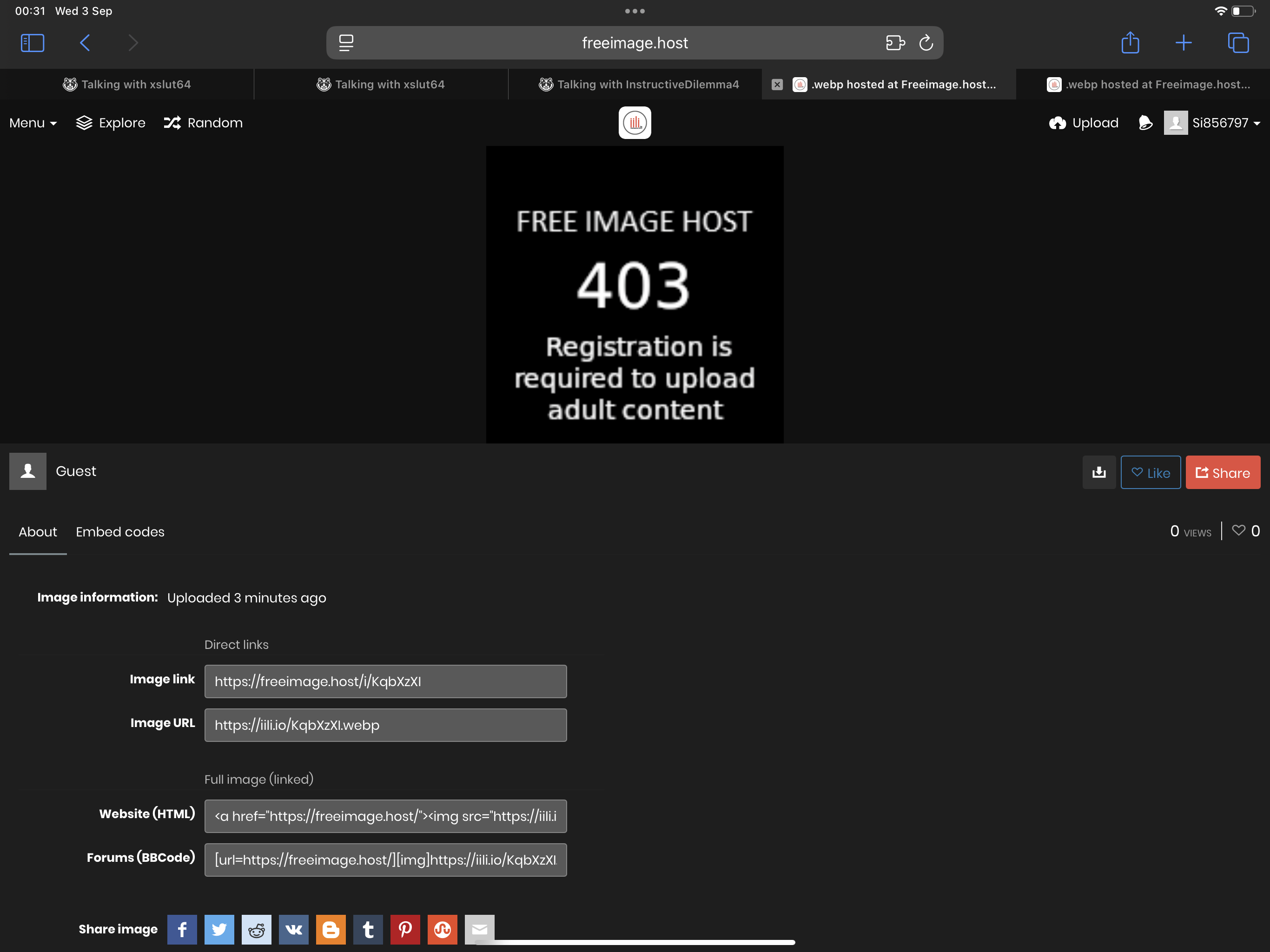This screenshot has width=1270, height=952.
Task: Share image on VK
Action: pos(293,930)
